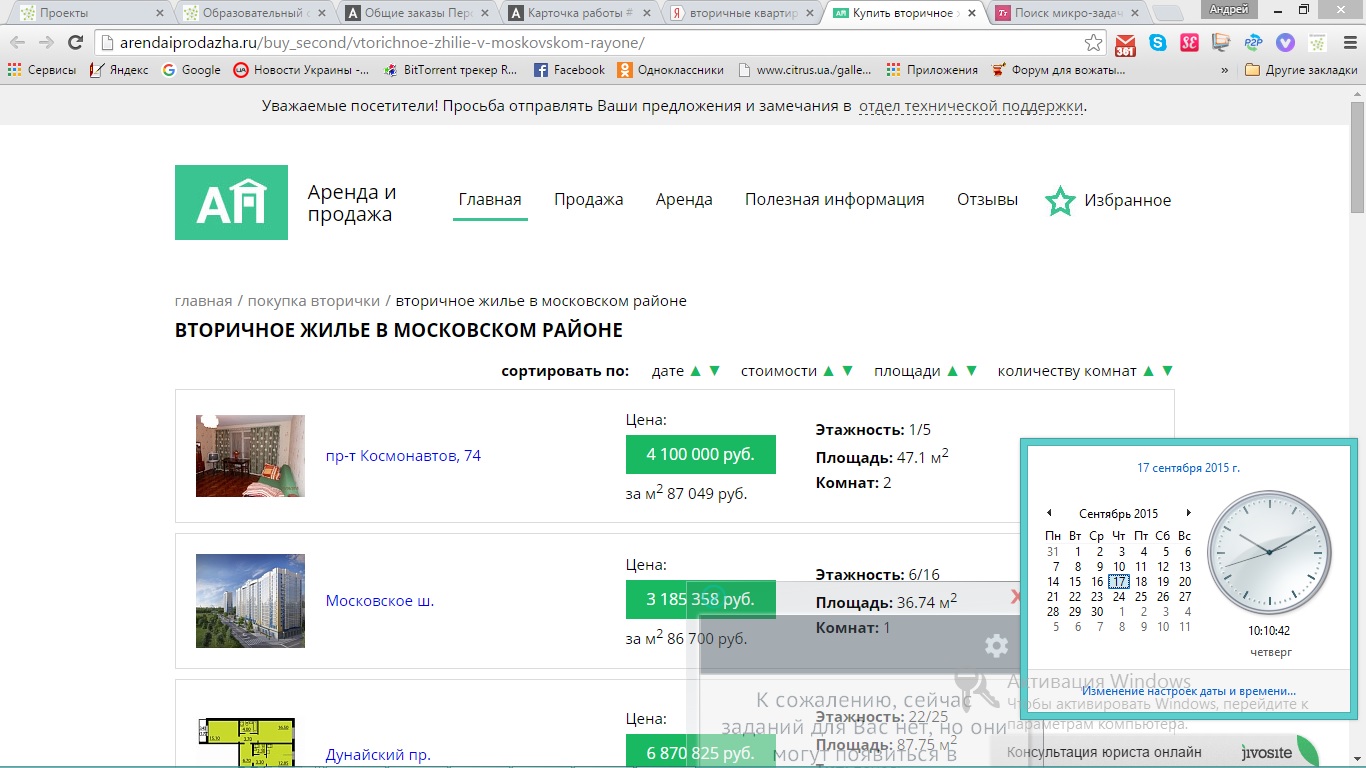
Task: Open the Skype extension icon
Action: point(1158,43)
